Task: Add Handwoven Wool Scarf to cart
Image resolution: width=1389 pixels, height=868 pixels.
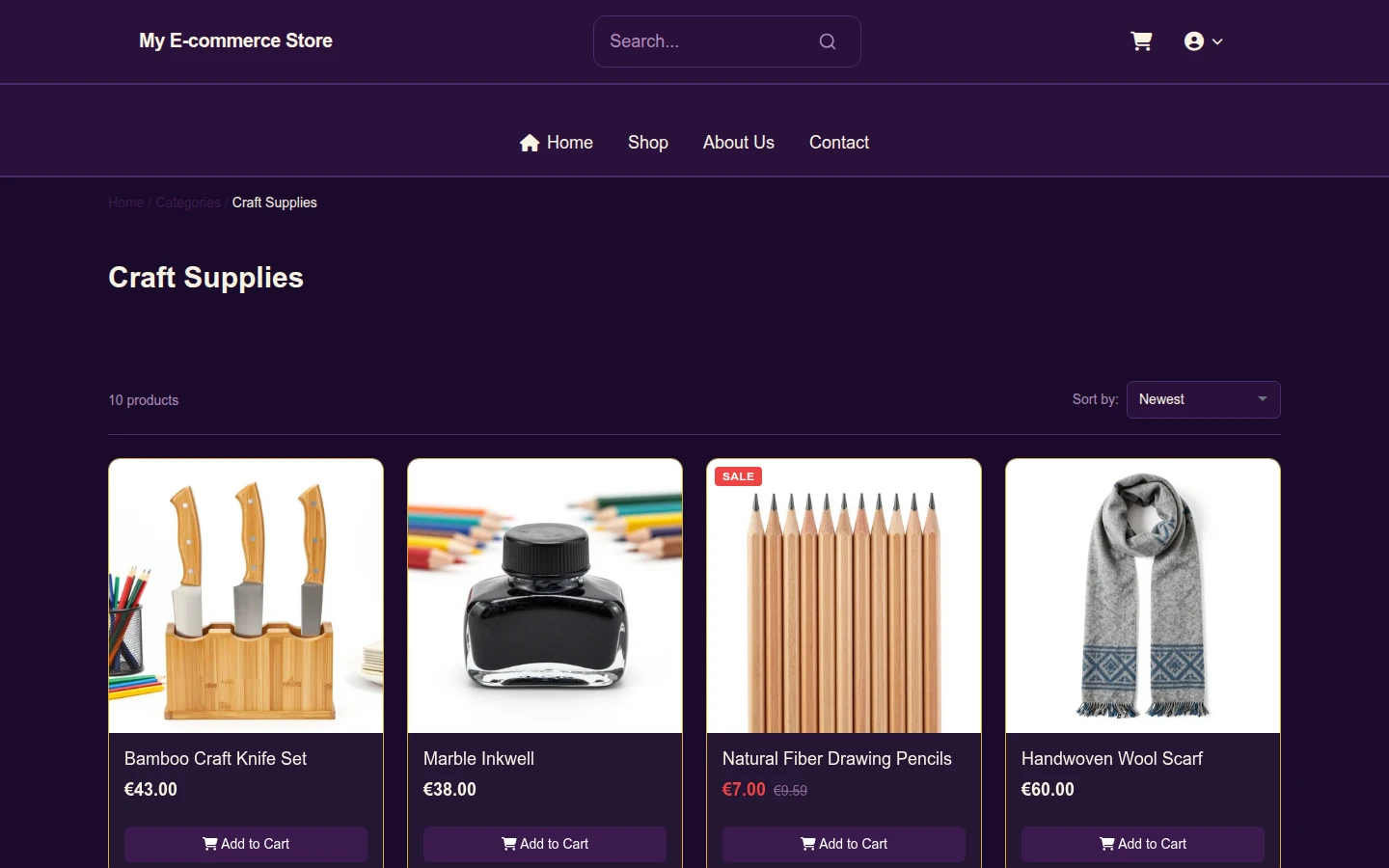Action: (1143, 844)
